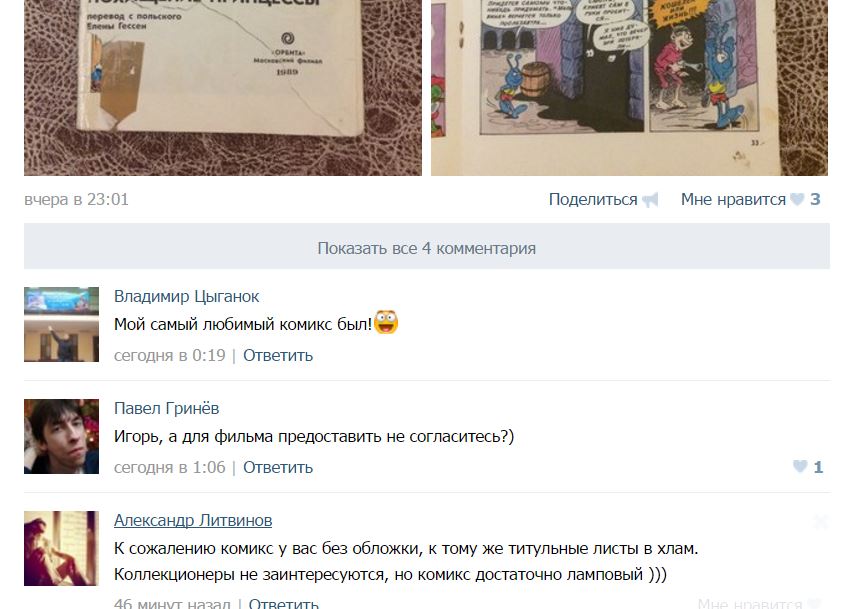Screen dimensions: 851x609
Task: Toggle "Мне нравится" on the post
Action: pos(733,199)
